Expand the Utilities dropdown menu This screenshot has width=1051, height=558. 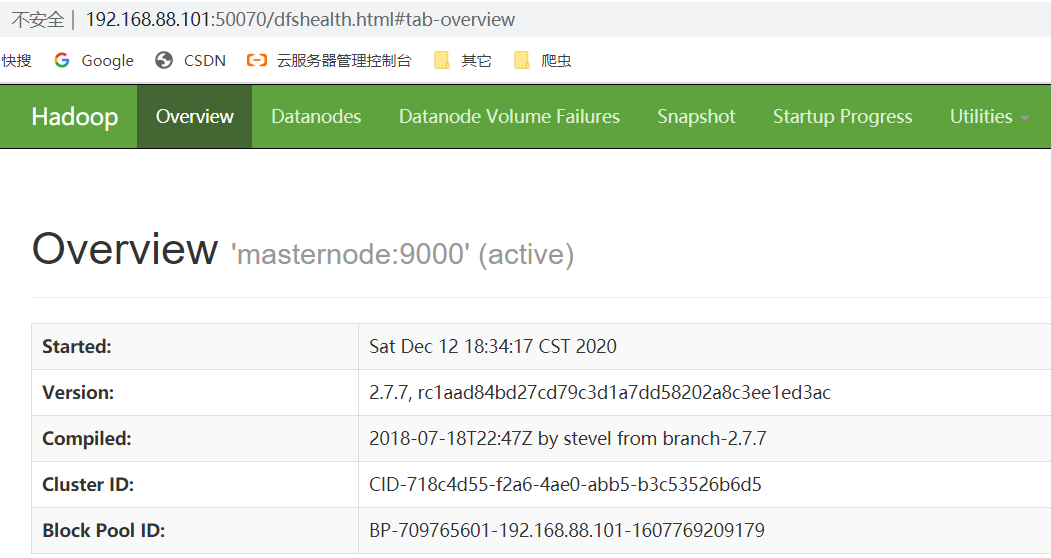989,117
